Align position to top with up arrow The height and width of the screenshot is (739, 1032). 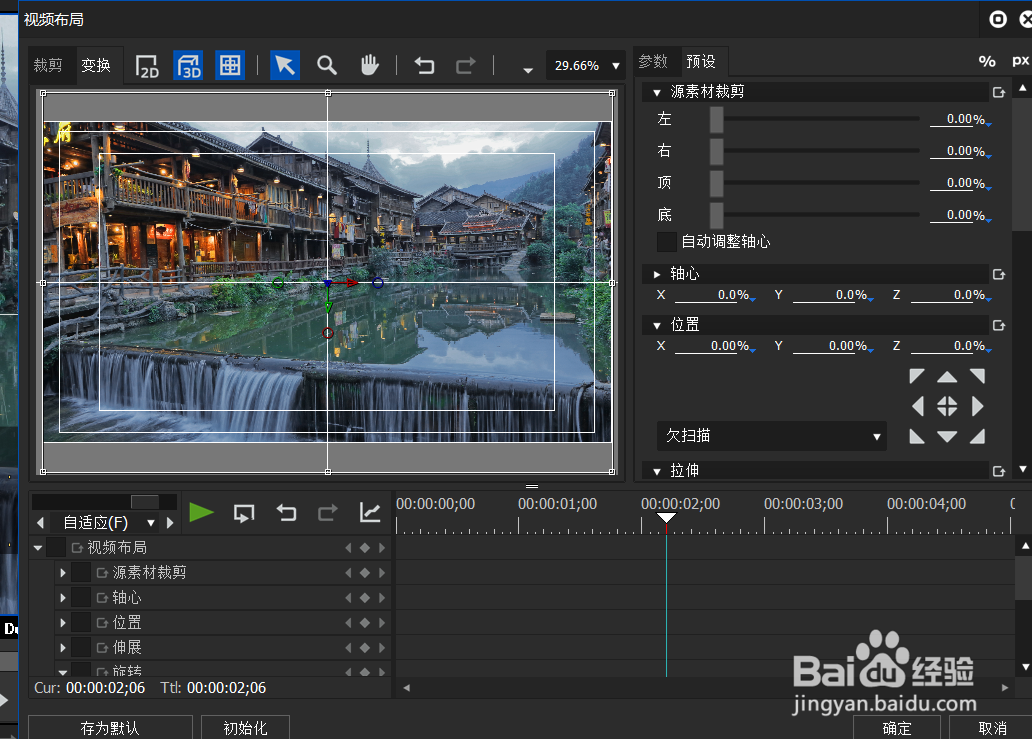[x=946, y=376]
